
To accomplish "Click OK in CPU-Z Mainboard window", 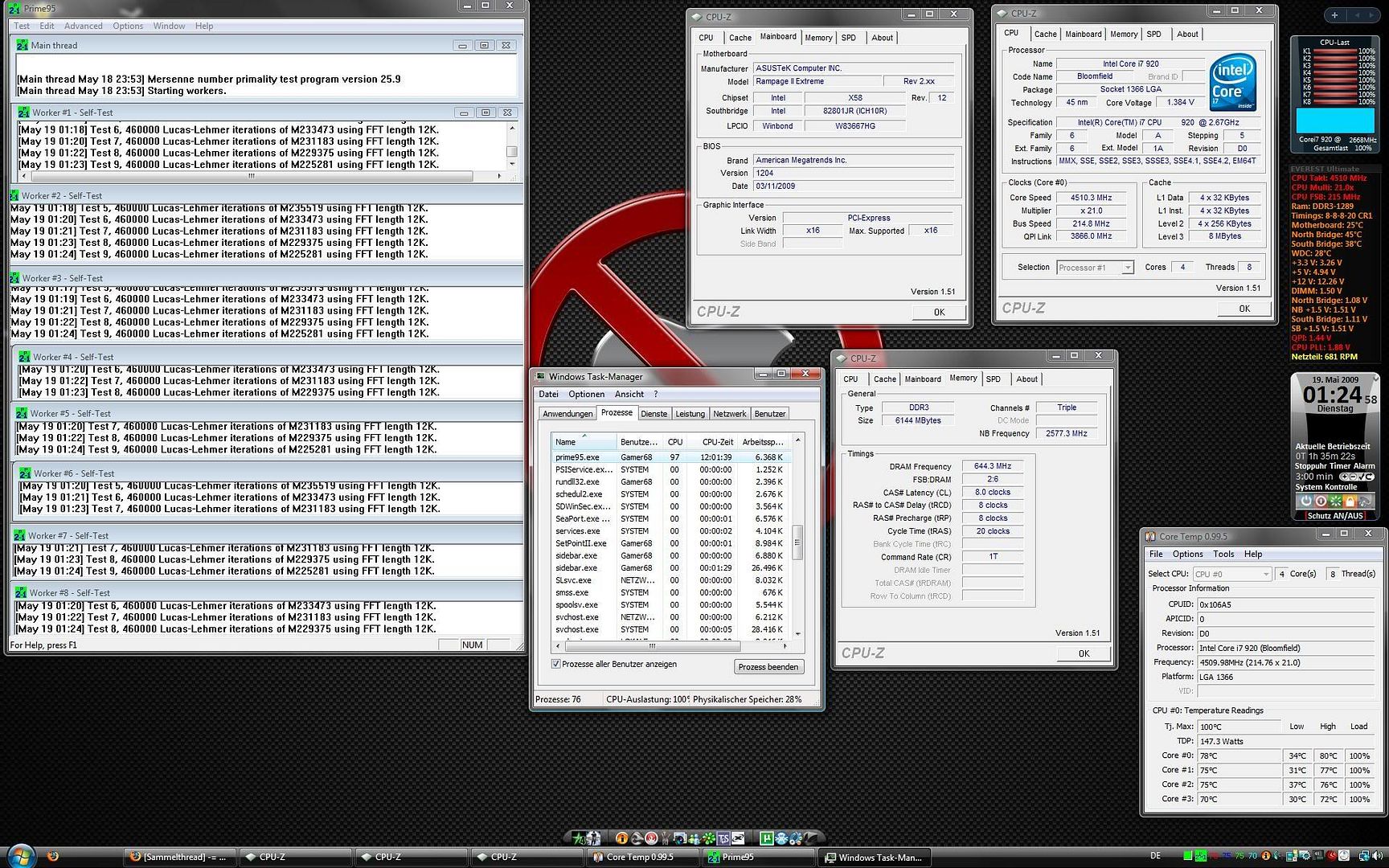I will [939, 312].
